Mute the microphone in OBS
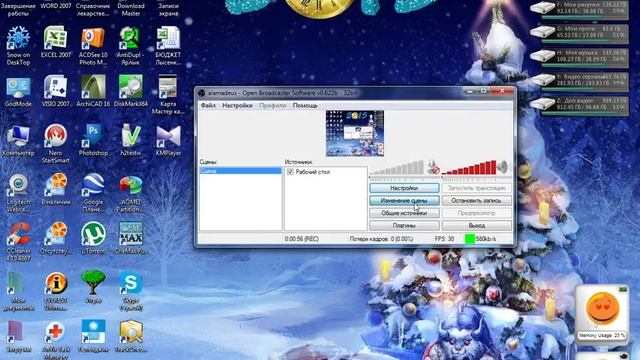640x360 pixels. [x=433, y=167]
